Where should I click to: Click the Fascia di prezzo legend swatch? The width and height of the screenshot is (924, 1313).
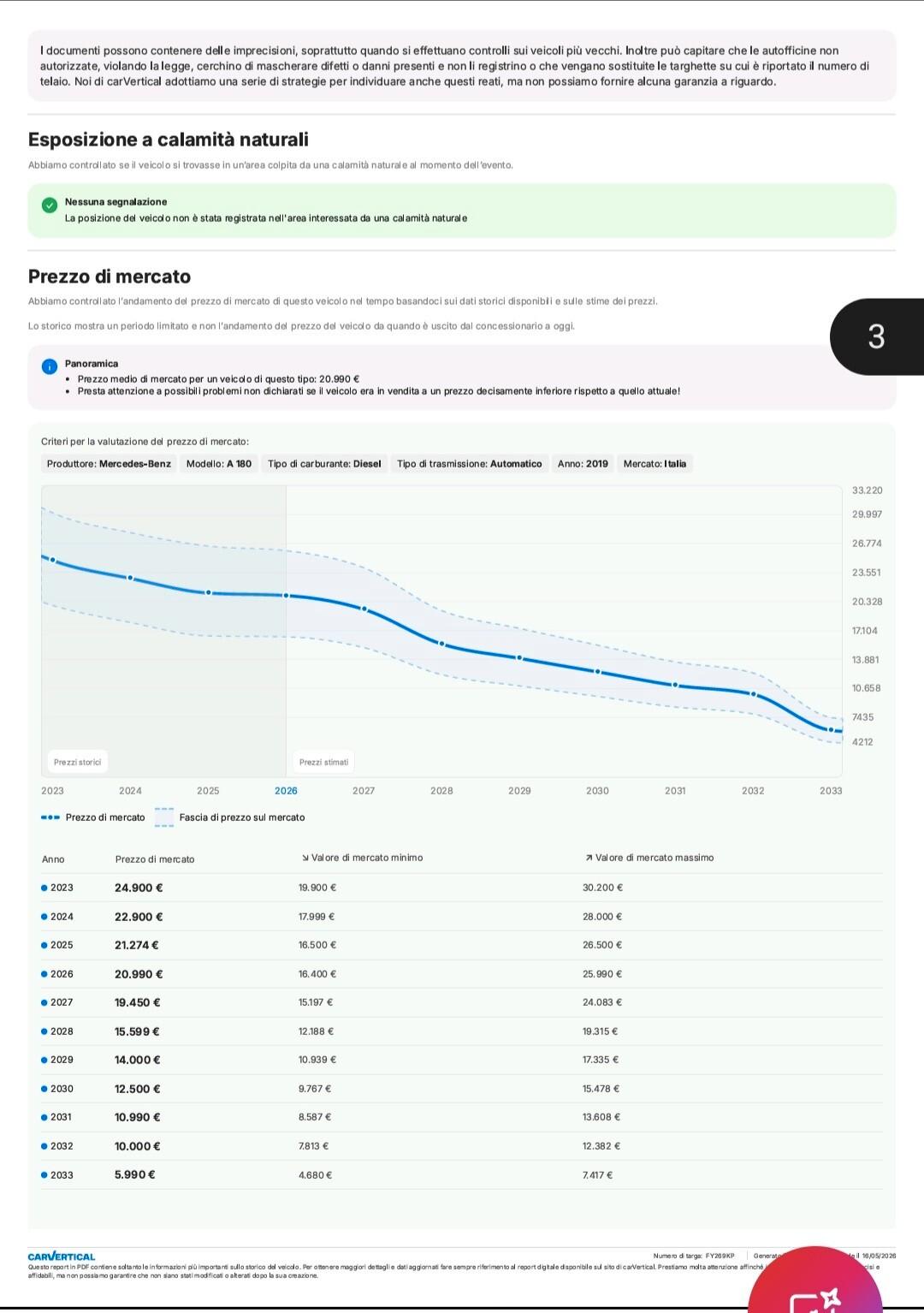(x=164, y=817)
